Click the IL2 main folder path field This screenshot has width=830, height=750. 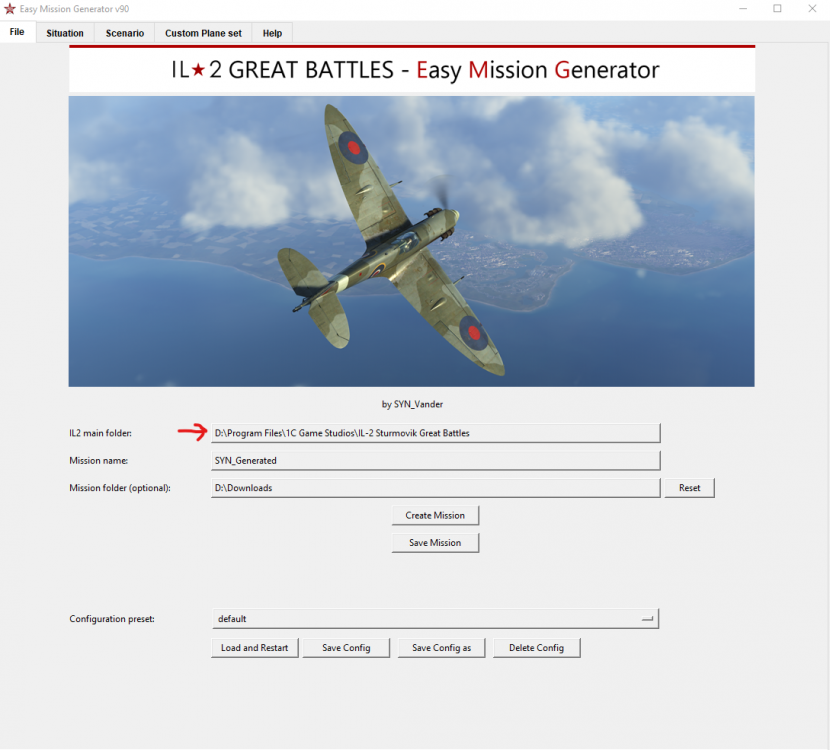pos(435,432)
